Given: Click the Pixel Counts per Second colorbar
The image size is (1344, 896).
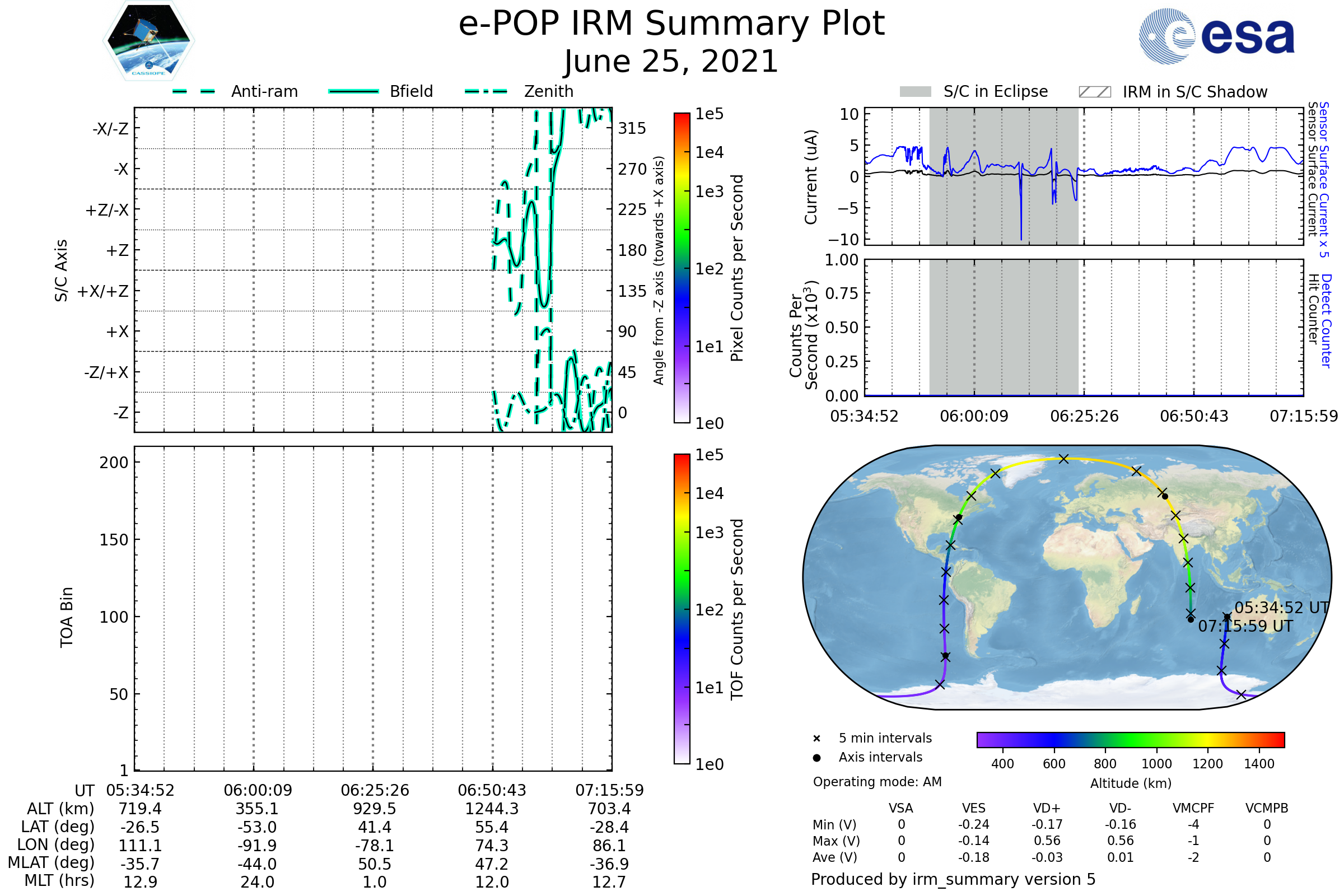Looking at the screenshot, I should pos(682,268).
